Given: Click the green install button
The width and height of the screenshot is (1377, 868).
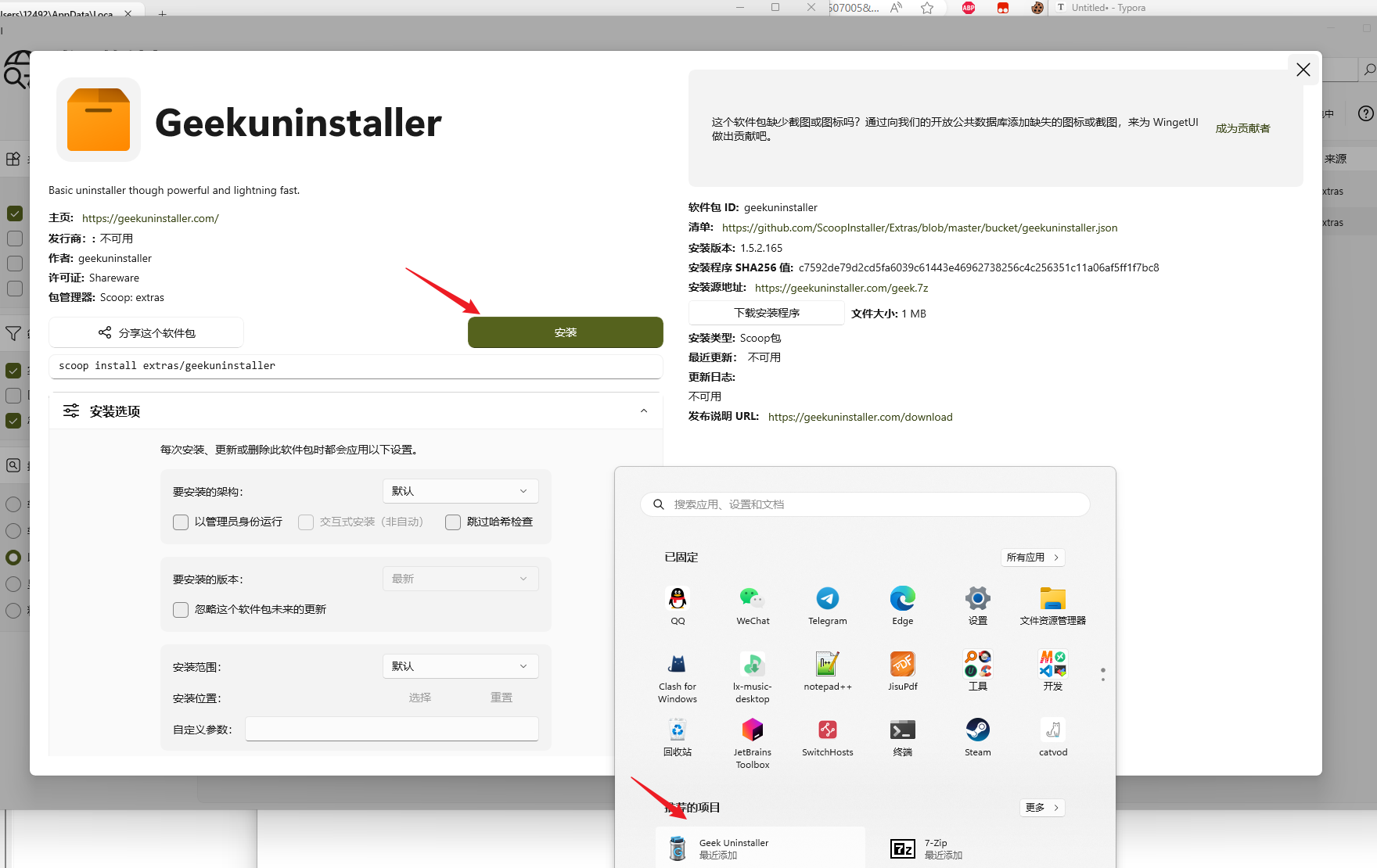Looking at the screenshot, I should point(565,332).
